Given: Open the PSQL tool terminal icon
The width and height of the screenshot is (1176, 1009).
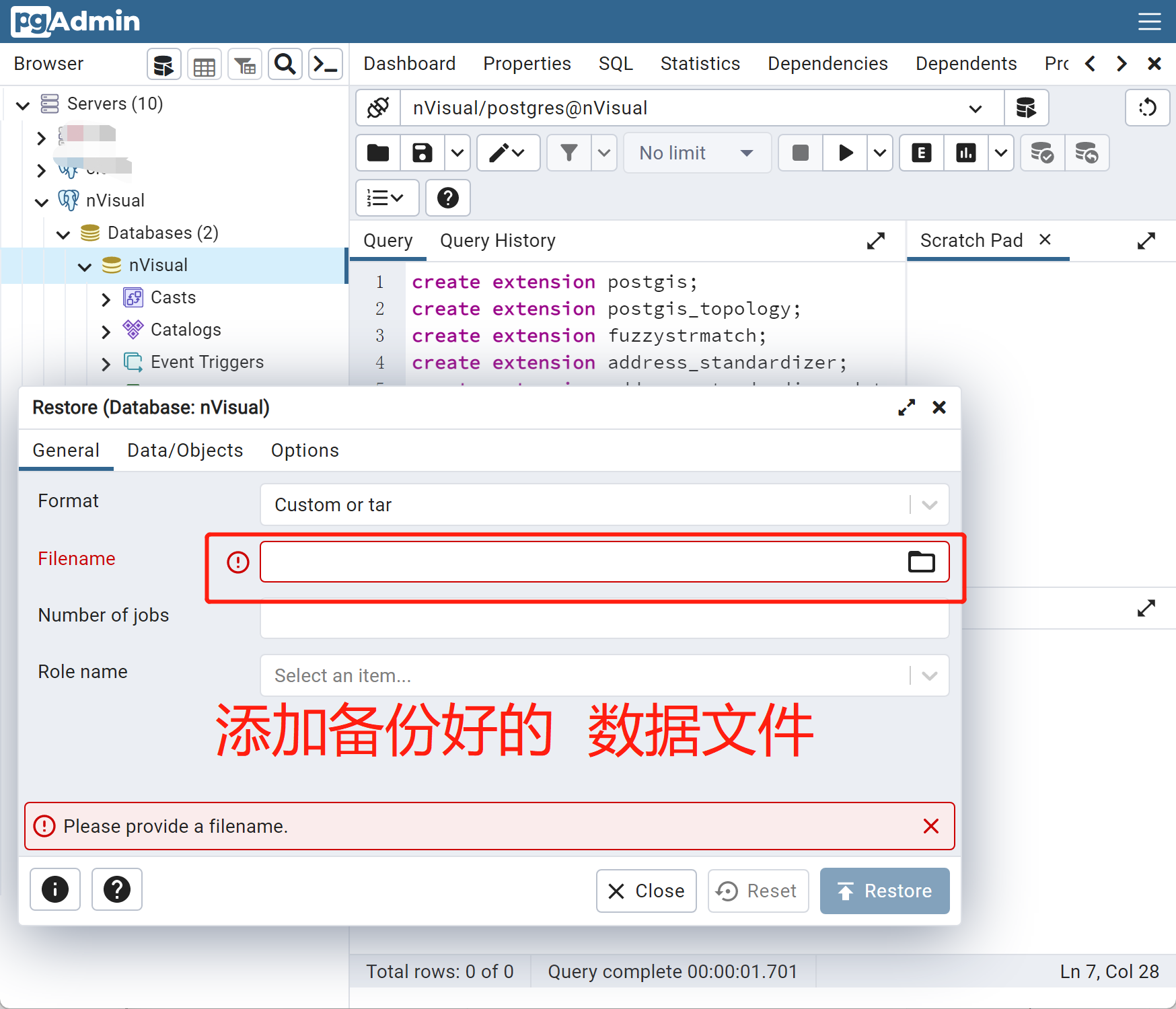Looking at the screenshot, I should tap(326, 65).
